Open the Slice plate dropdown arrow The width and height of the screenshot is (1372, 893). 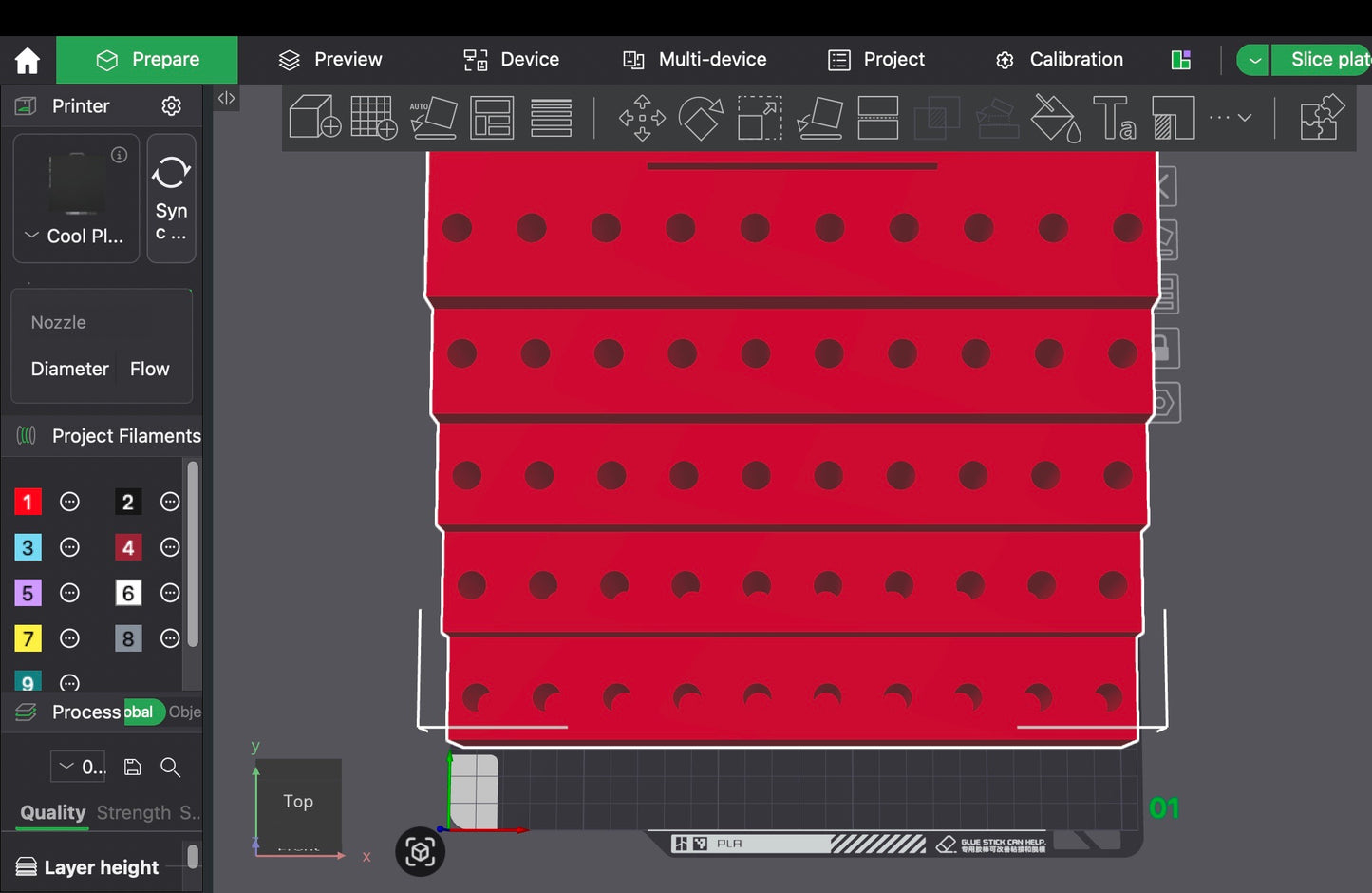[1253, 60]
